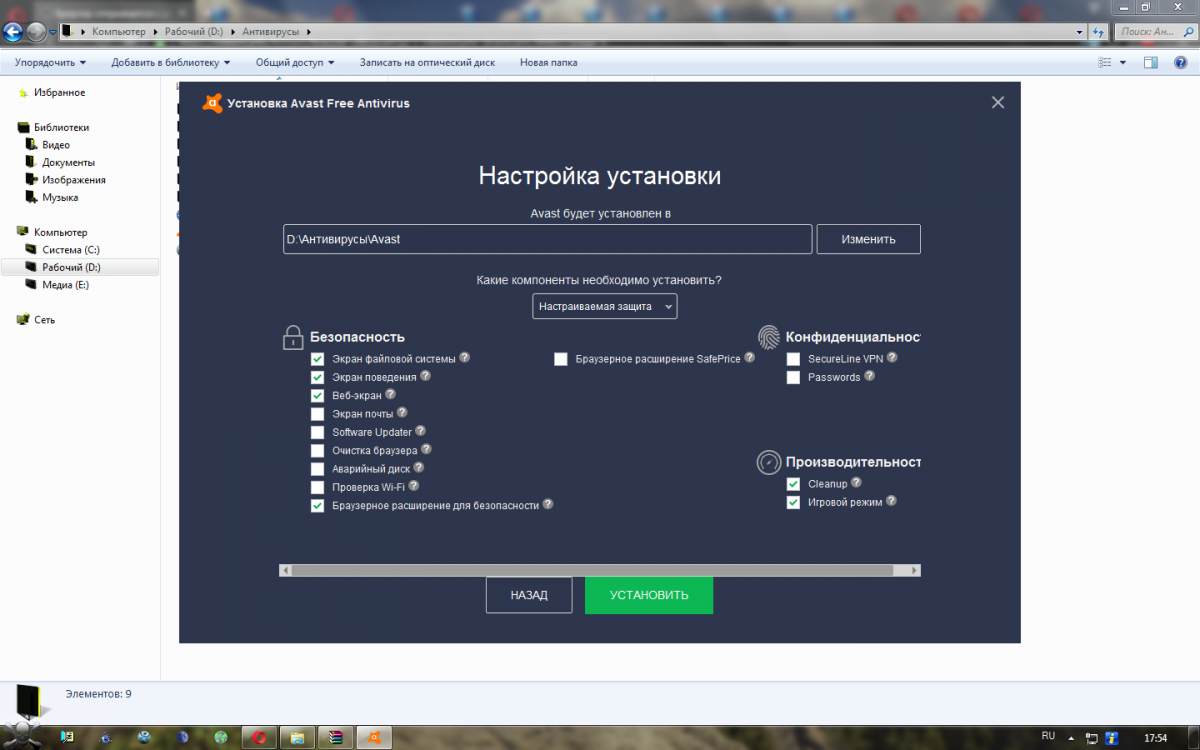Select Компьютер in address breadcrumb
Viewport: 1200px width, 750px height.
[118, 31]
